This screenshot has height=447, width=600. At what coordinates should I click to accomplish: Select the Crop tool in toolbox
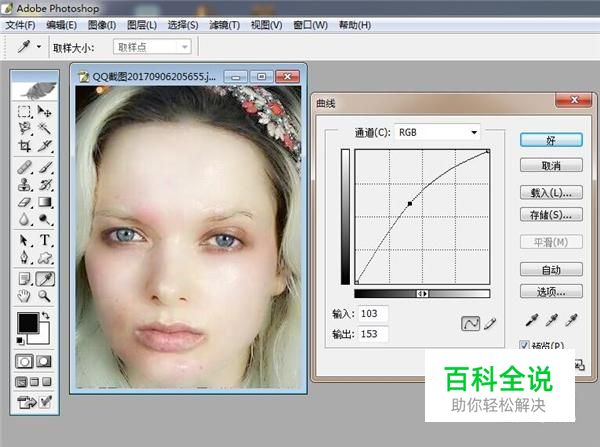pyautogui.click(x=24, y=146)
